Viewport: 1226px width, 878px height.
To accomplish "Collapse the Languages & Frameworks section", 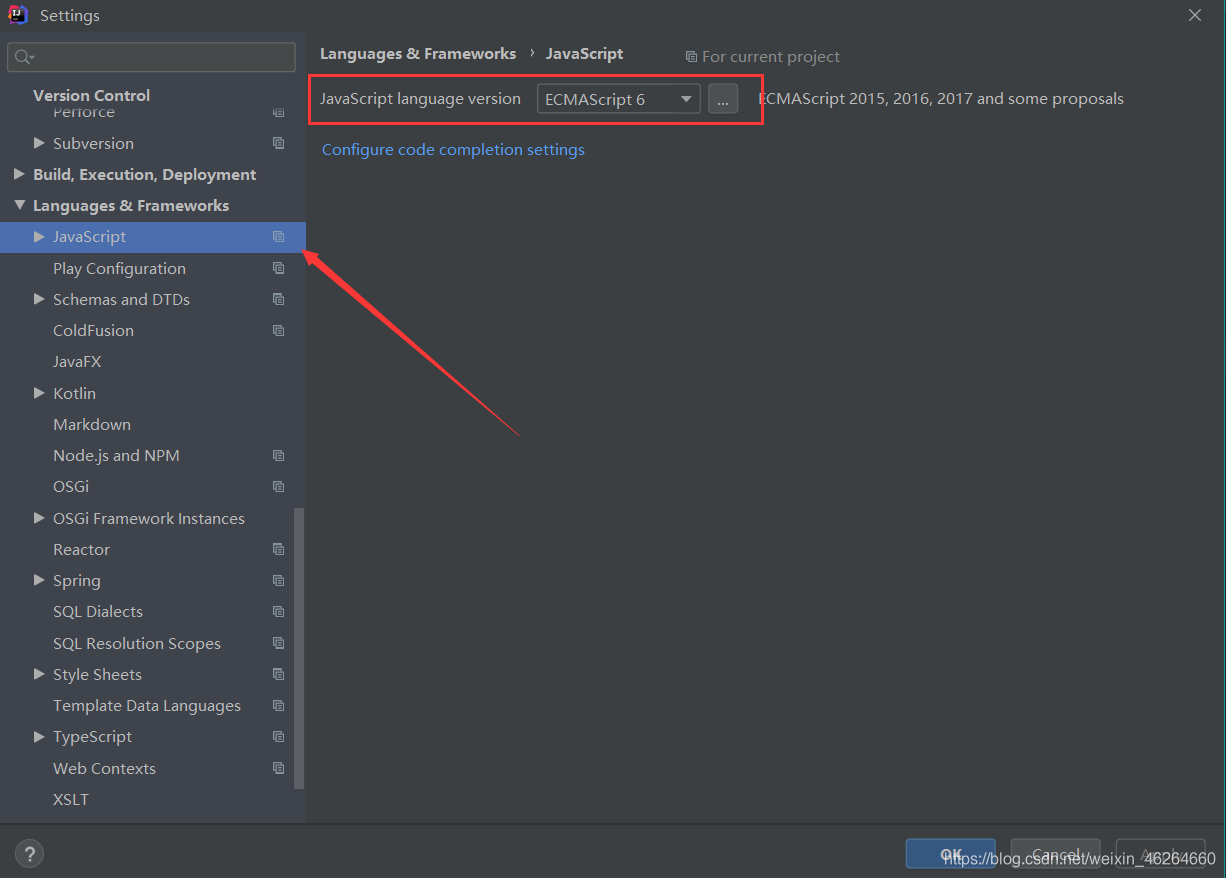I will [19, 205].
